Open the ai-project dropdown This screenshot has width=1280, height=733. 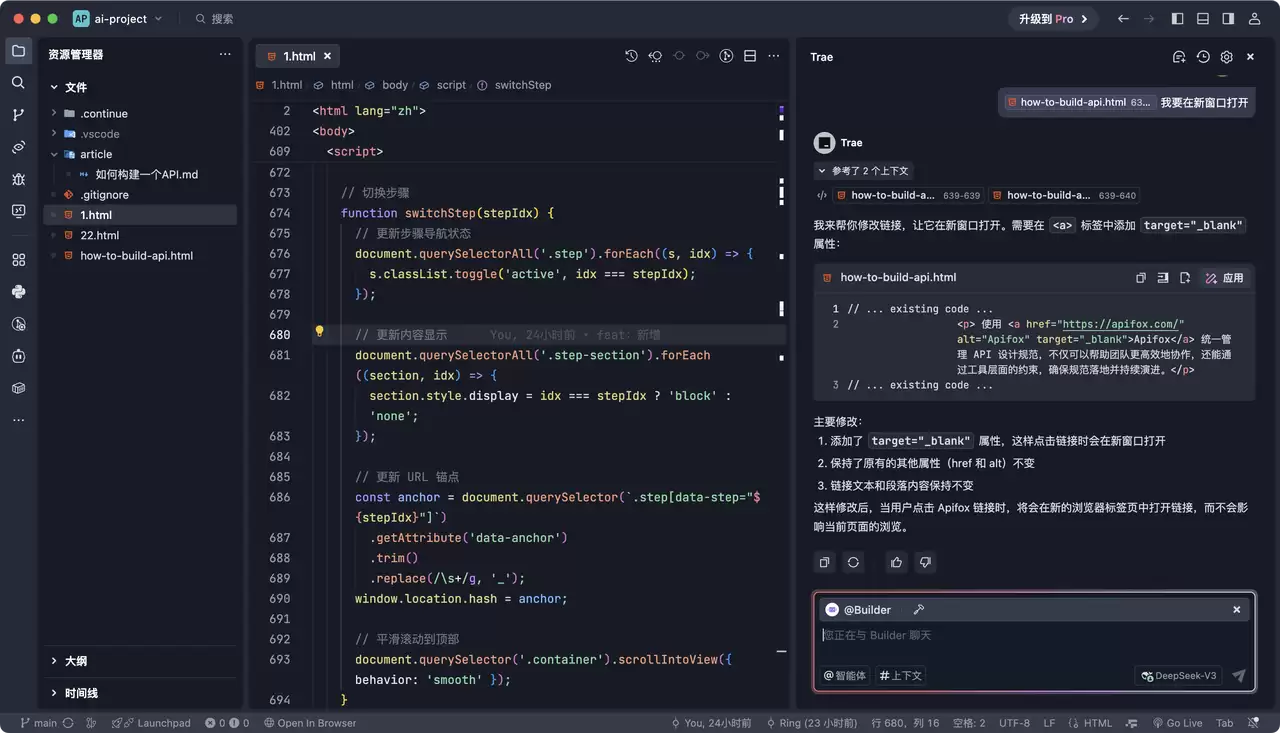[x=118, y=19]
